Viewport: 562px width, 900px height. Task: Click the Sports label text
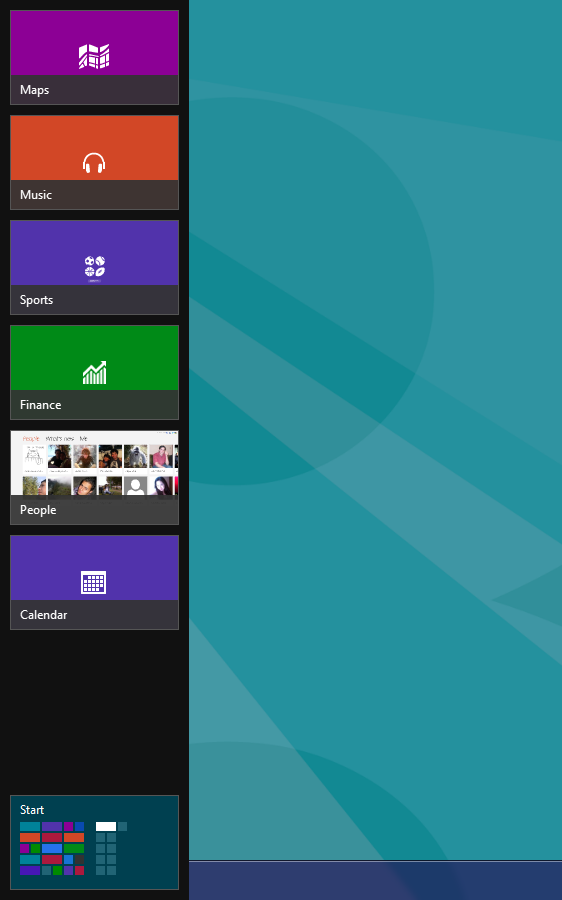[x=36, y=300]
